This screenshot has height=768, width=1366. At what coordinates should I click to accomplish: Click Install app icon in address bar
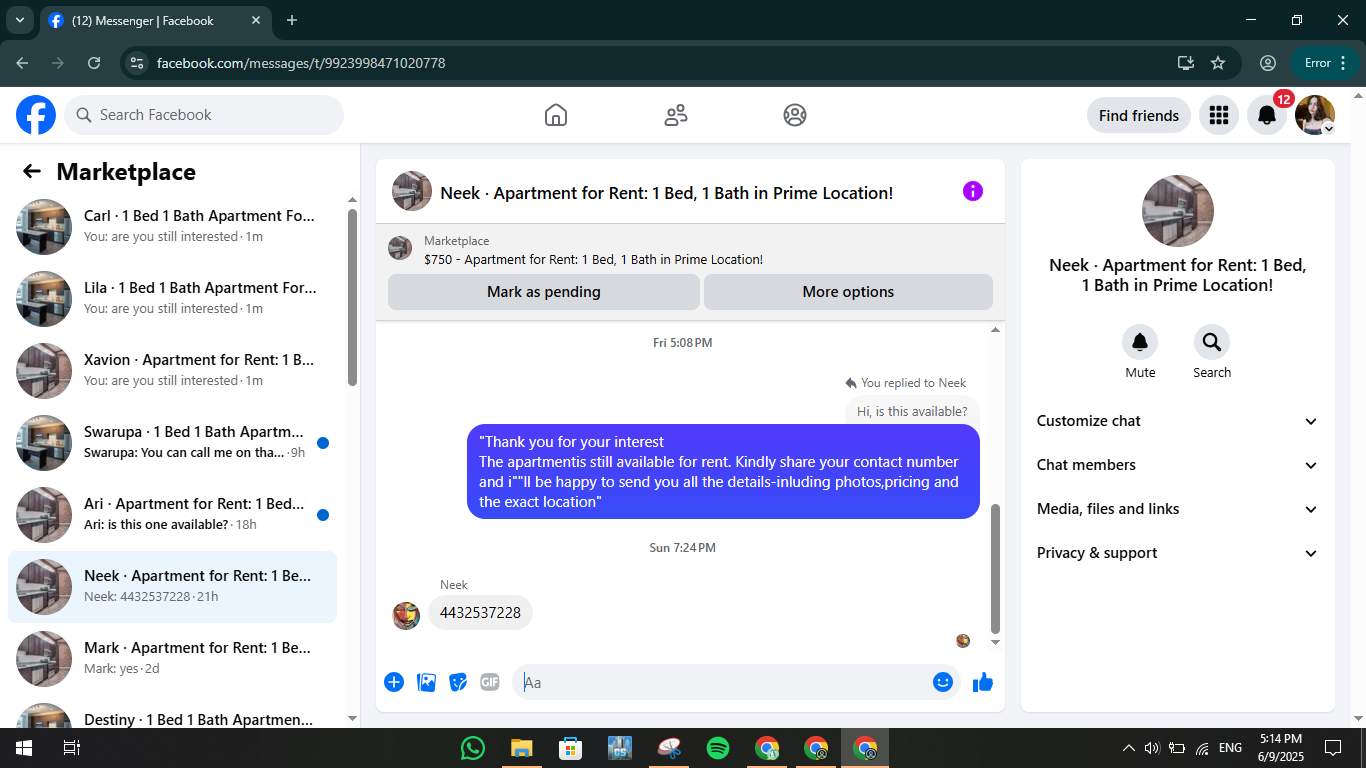click(1186, 63)
